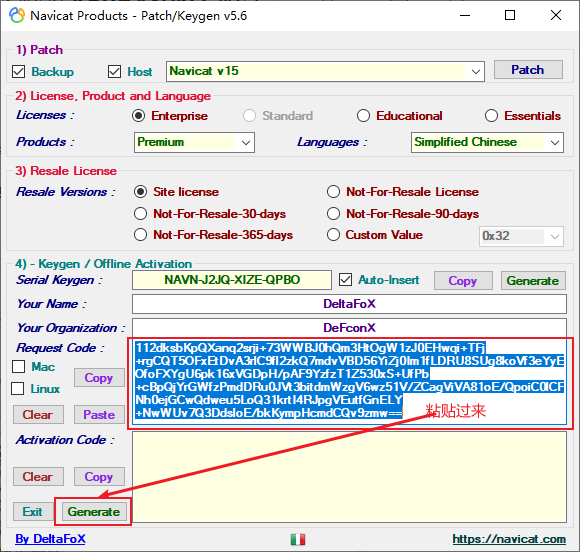Click the Exit button
This screenshot has height=552, width=580.
(33, 512)
